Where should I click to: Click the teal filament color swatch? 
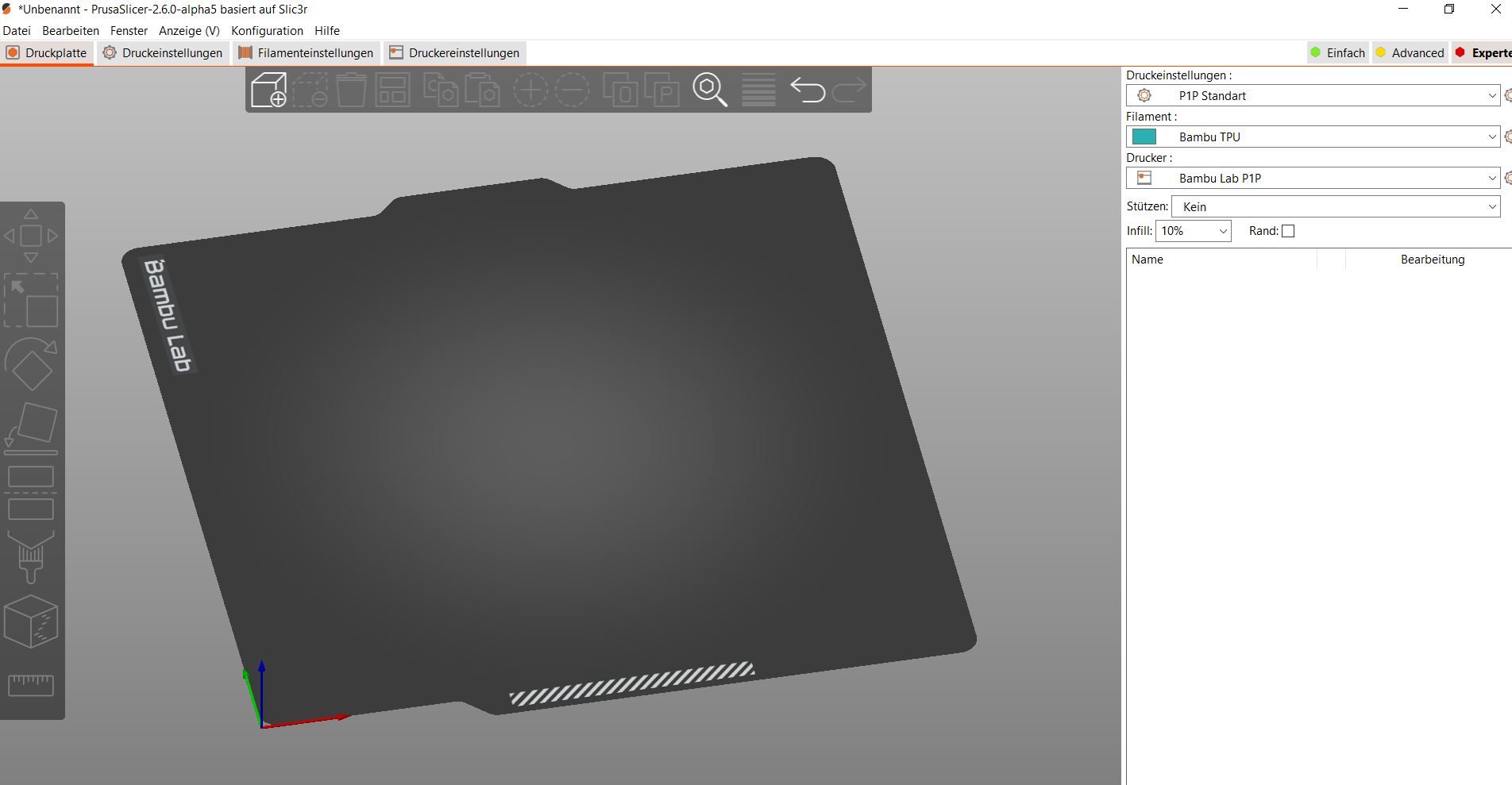[1144, 137]
